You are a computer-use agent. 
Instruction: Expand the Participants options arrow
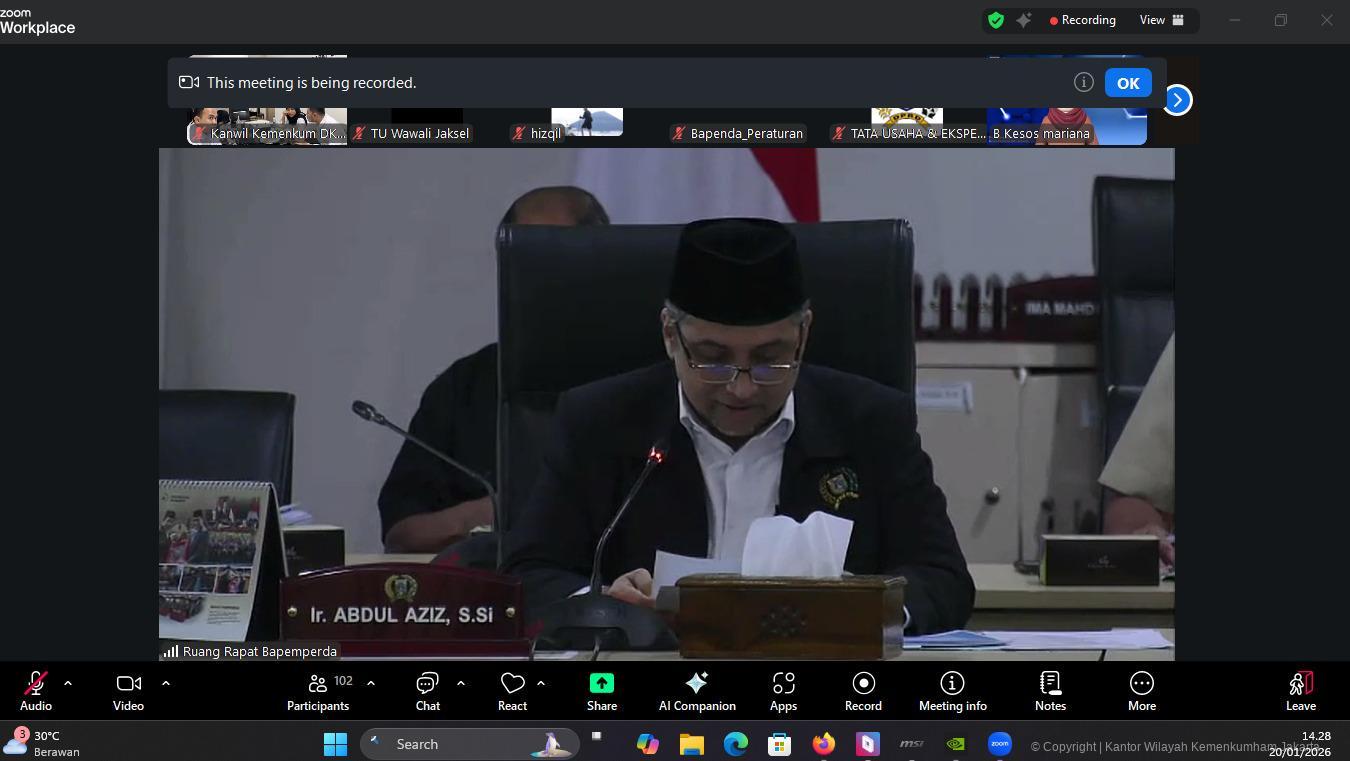click(371, 683)
